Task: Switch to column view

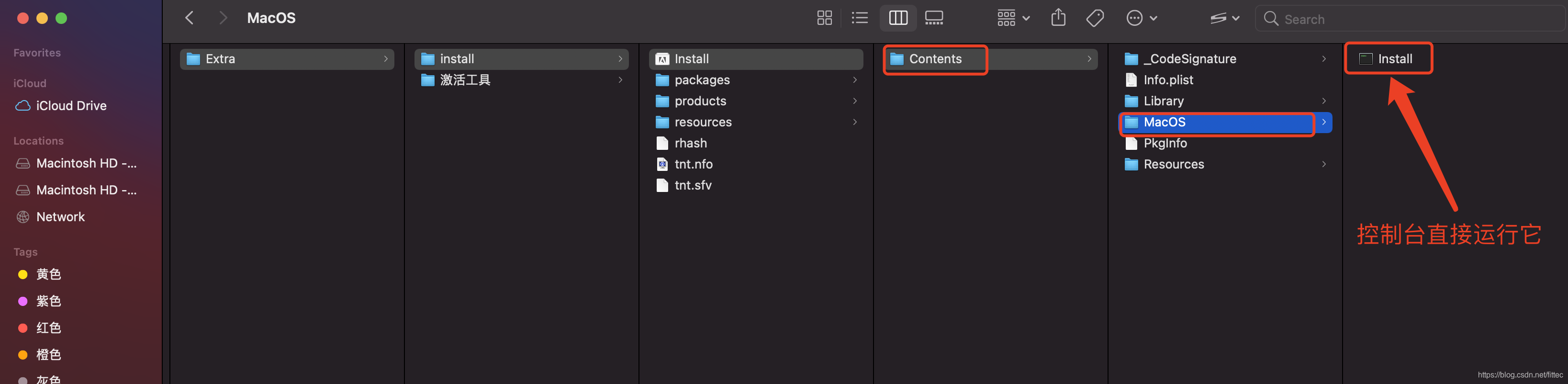Action: (898, 18)
